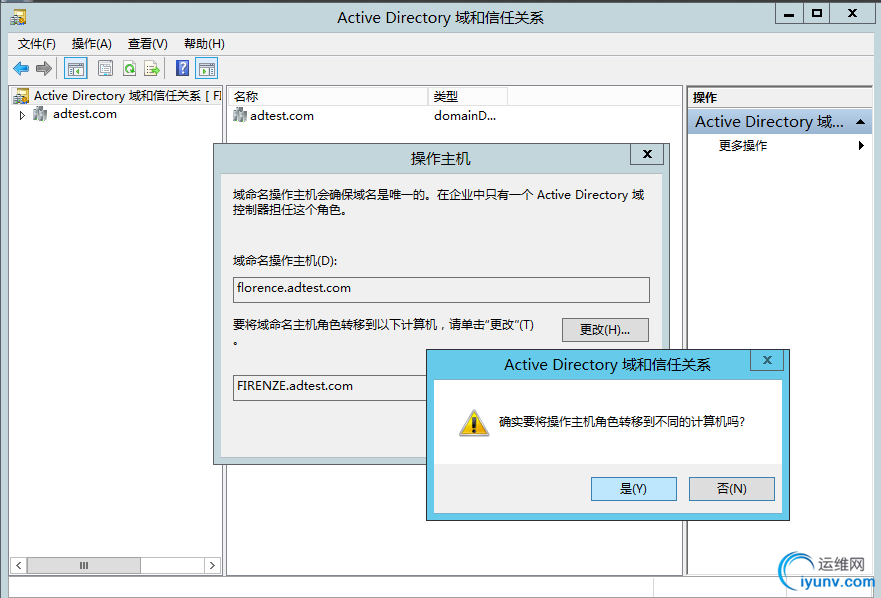
Task: Select the adtest.com tree item
Action: [85, 114]
